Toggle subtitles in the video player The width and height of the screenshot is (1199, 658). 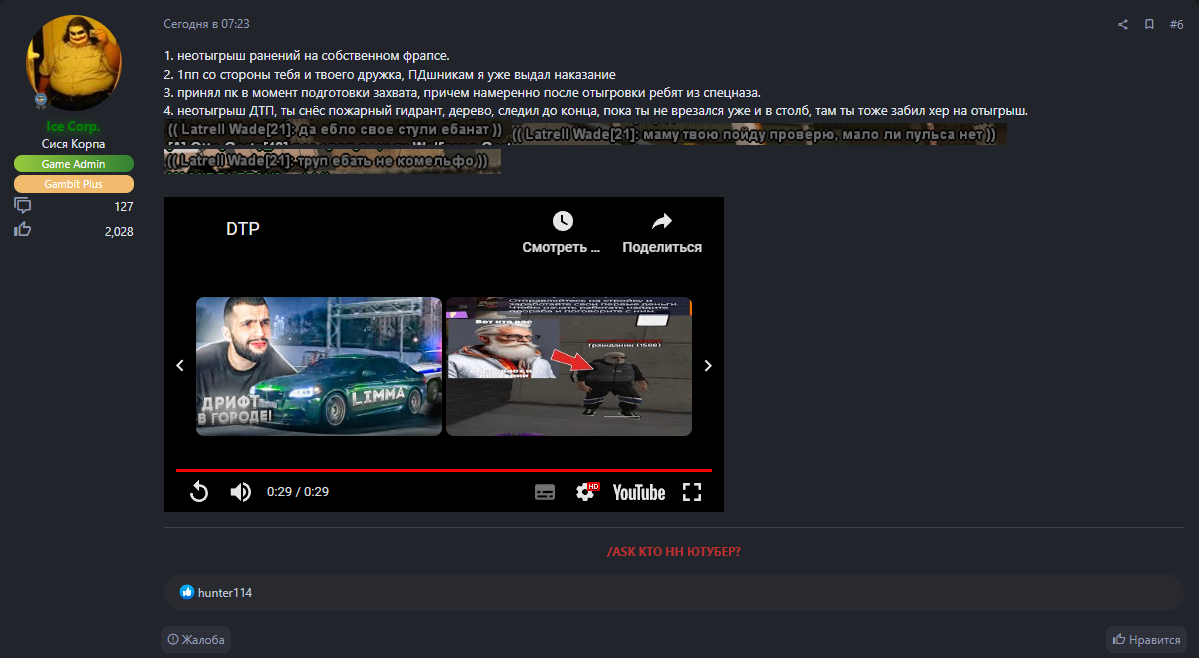click(545, 492)
